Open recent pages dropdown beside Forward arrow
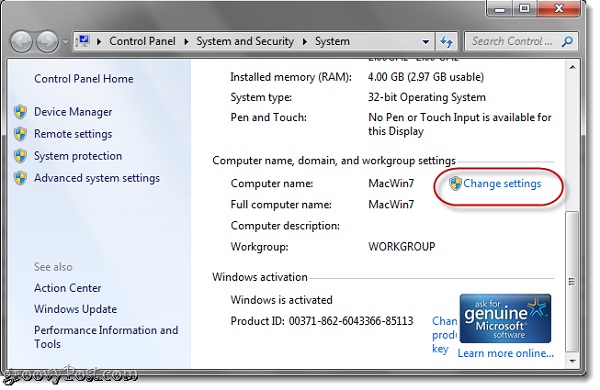Screen dimensions: 600x390 coord(65,42)
